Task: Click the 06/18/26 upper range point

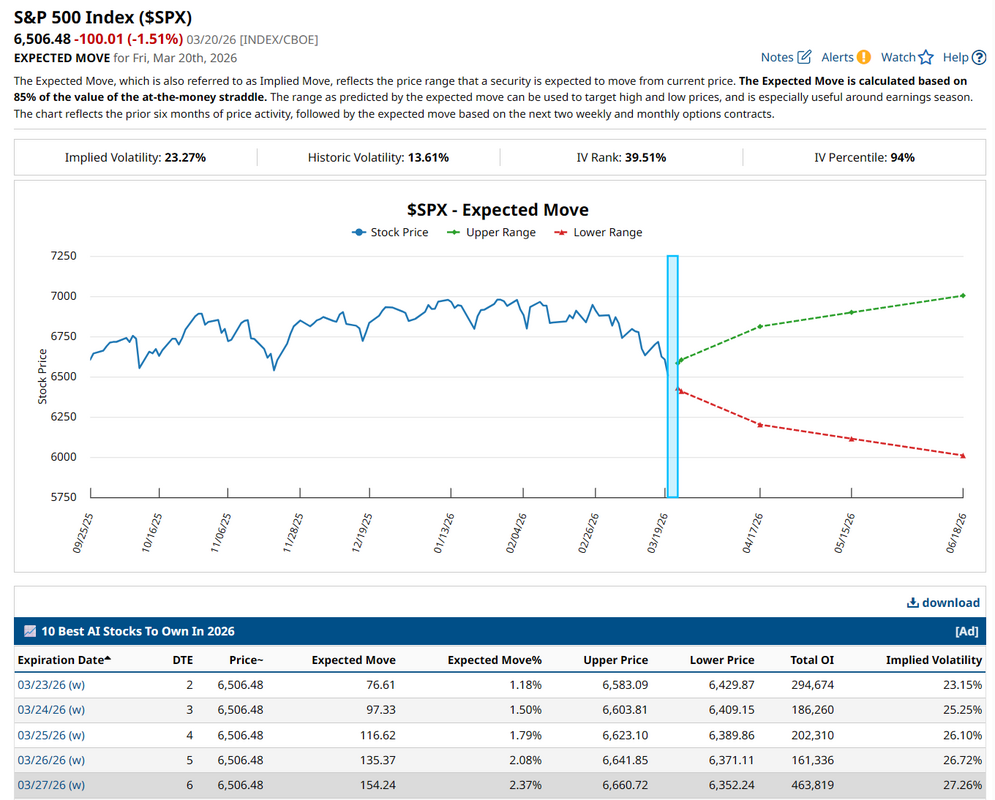Action: tap(962, 295)
